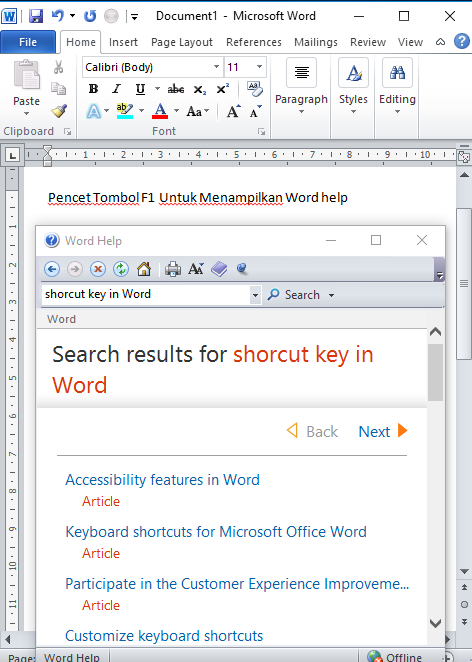Apply red font color

[160, 111]
